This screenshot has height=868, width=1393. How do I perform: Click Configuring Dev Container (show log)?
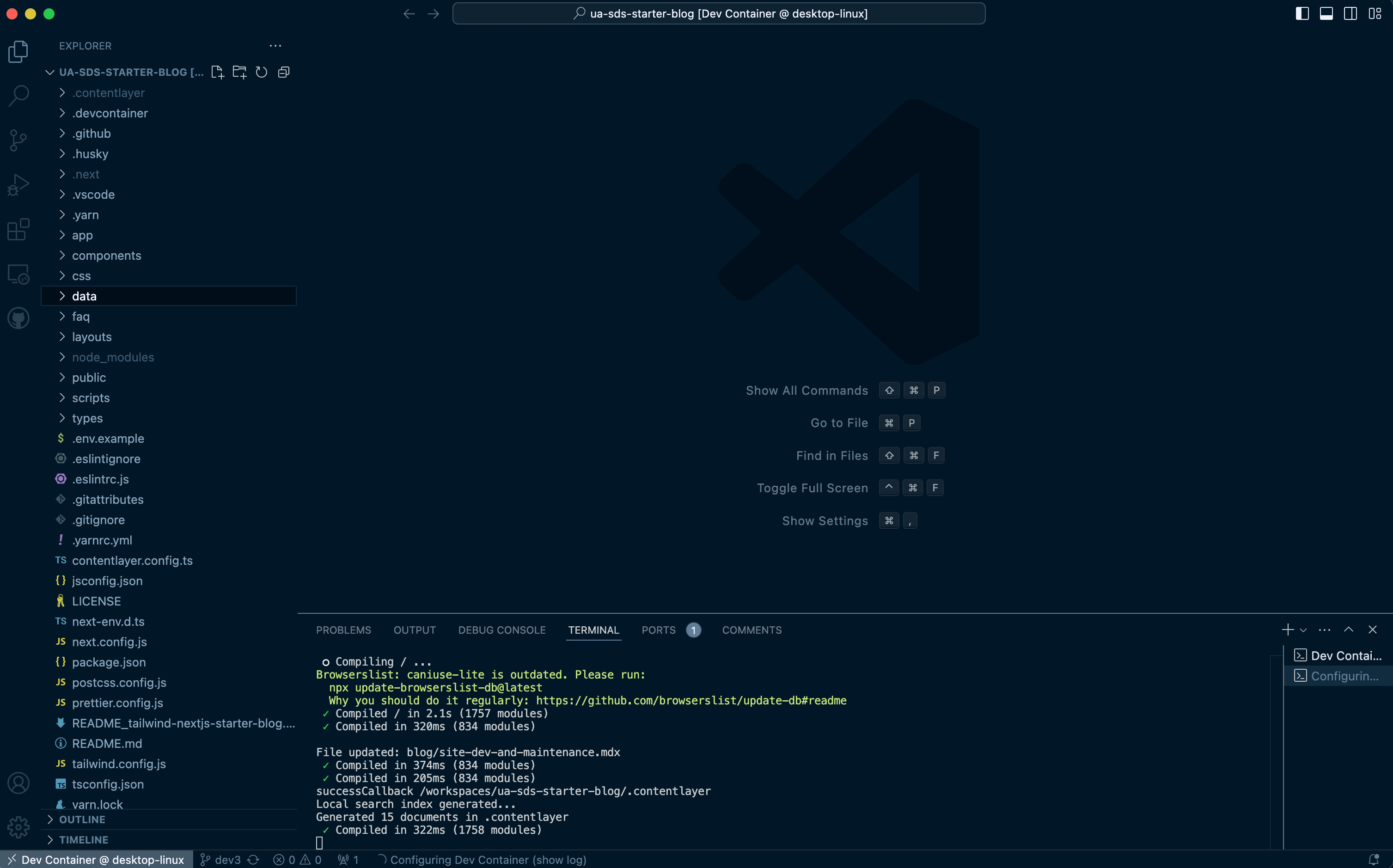[482, 859]
